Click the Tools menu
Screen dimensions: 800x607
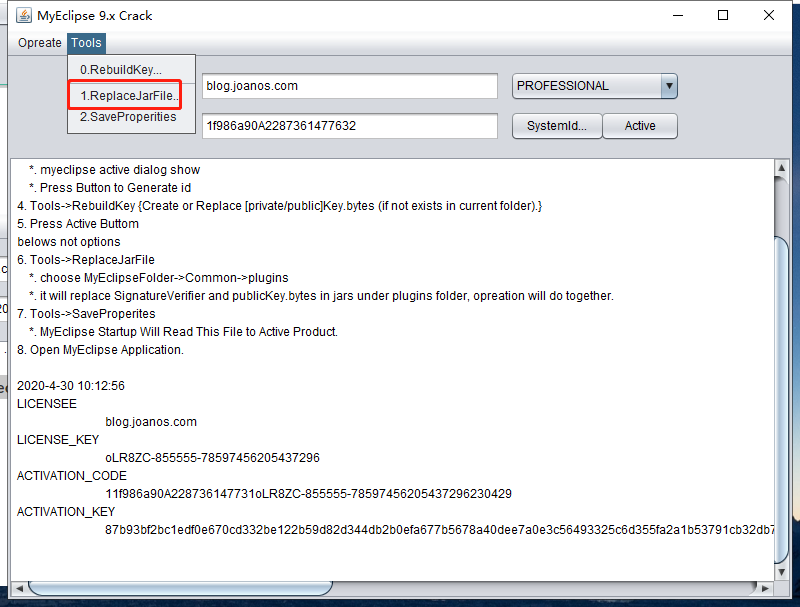(86, 43)
